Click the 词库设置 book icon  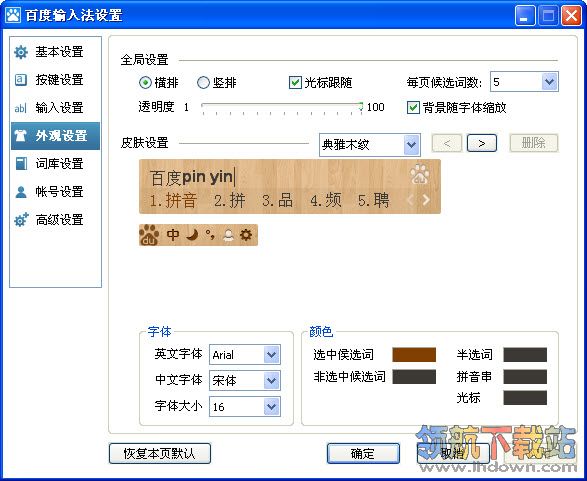[x=21, y=164]
